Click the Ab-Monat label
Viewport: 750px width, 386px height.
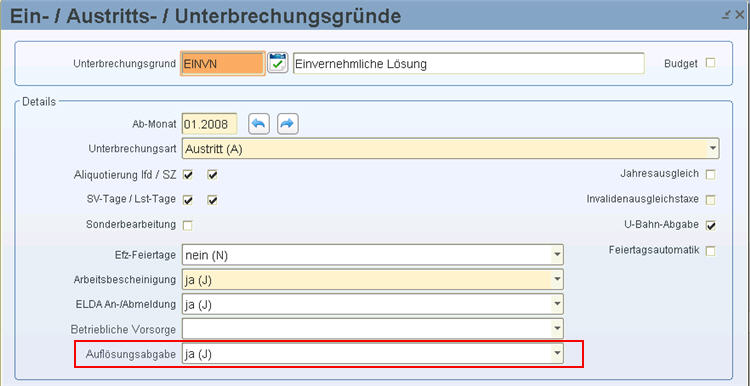pyautogui.click(x=154, y=124)
